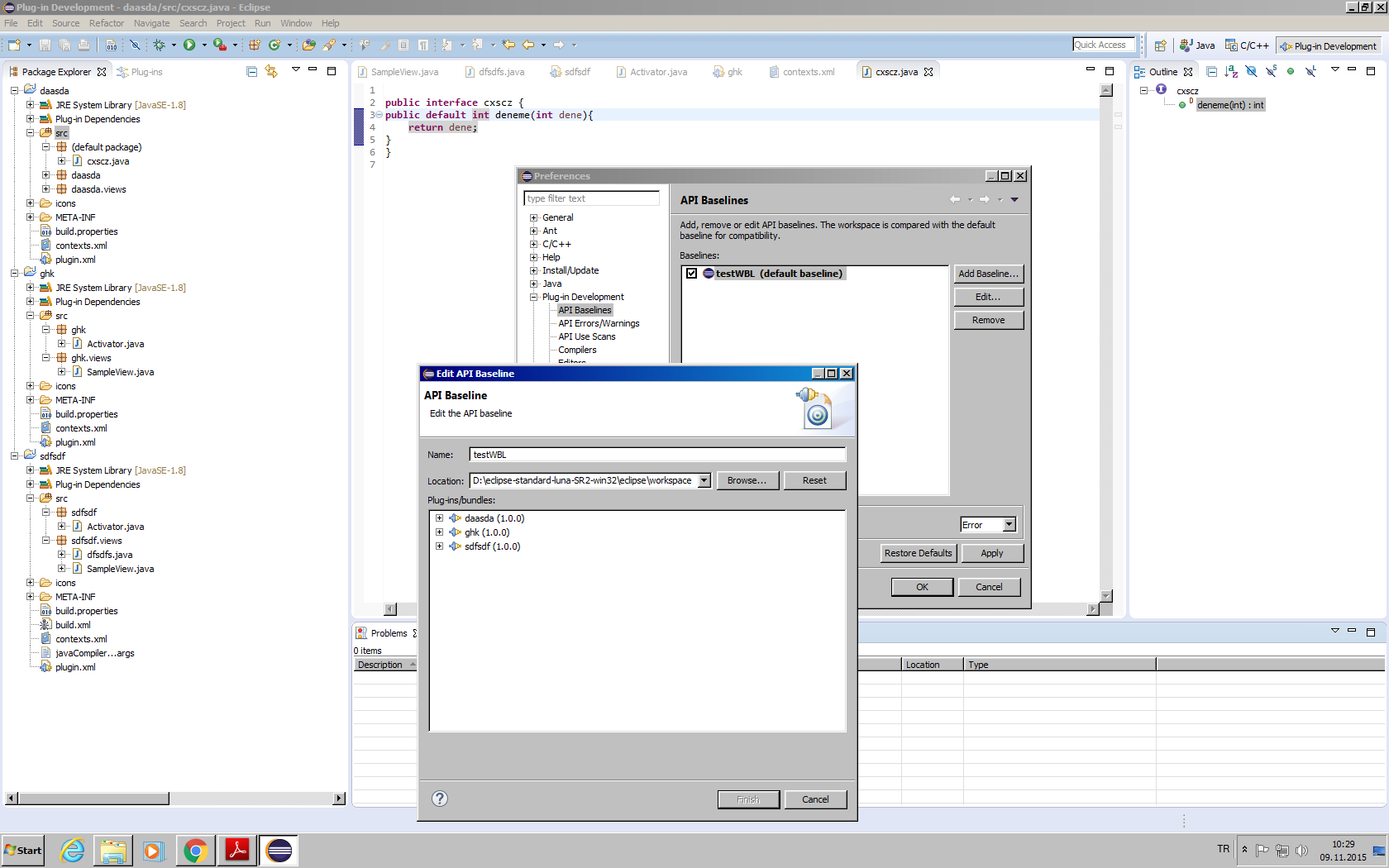Screen dimensions: 1389x868
Task: Open the Refactor menu
Action: [107, 23]
